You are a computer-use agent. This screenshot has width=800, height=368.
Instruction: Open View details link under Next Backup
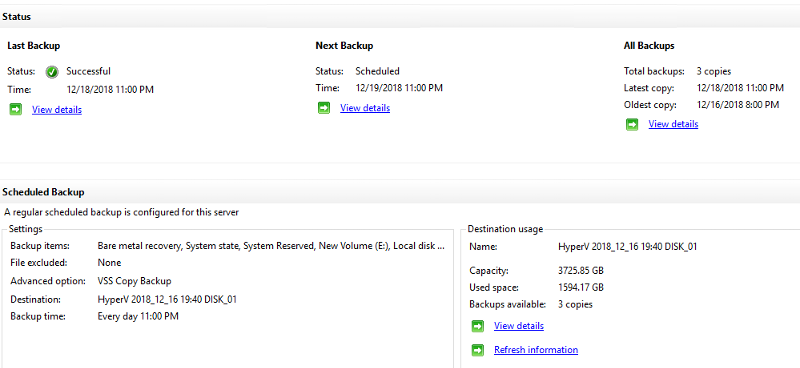point(365,108)
